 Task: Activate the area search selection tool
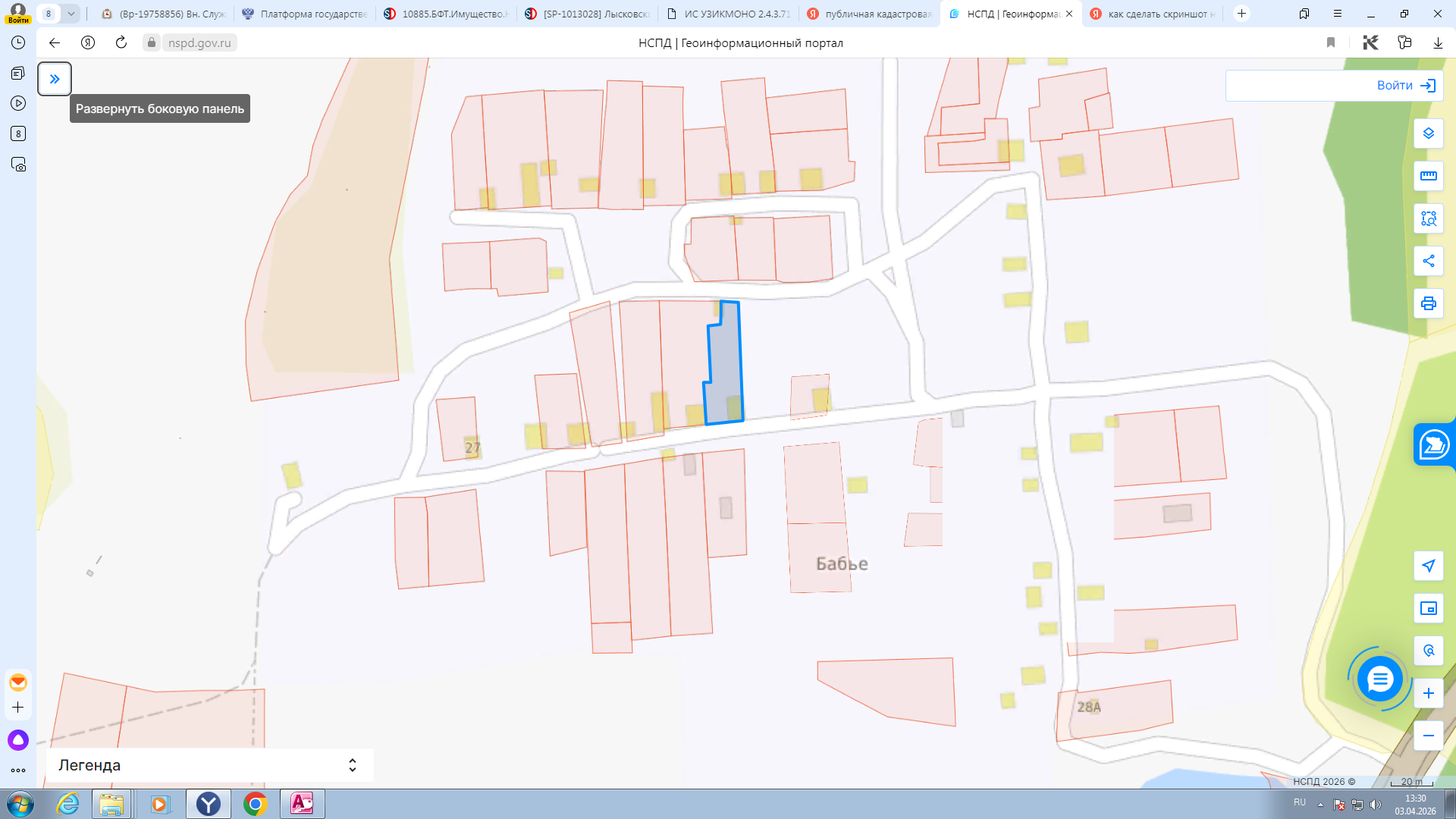1429,218
